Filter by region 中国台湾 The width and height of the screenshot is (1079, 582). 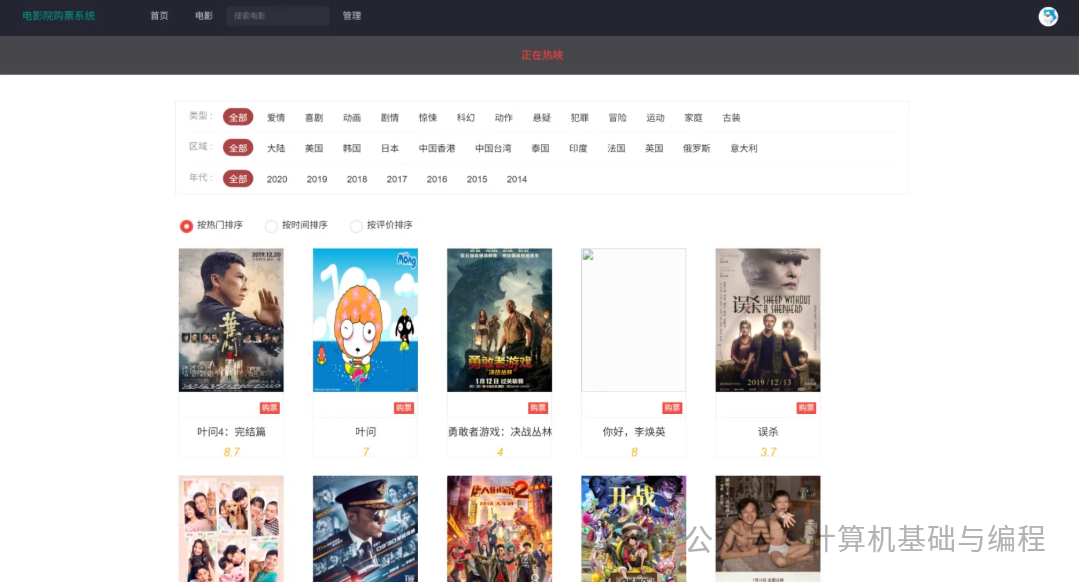click(x=493, y=148)
